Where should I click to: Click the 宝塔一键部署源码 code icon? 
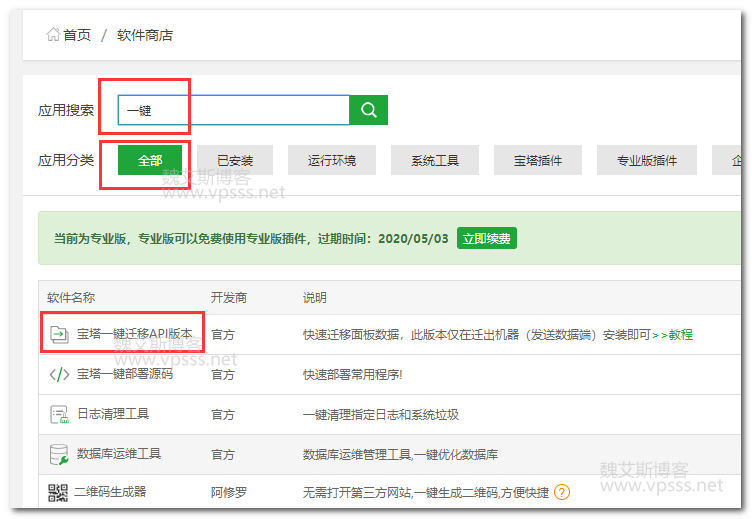point(59,374)
